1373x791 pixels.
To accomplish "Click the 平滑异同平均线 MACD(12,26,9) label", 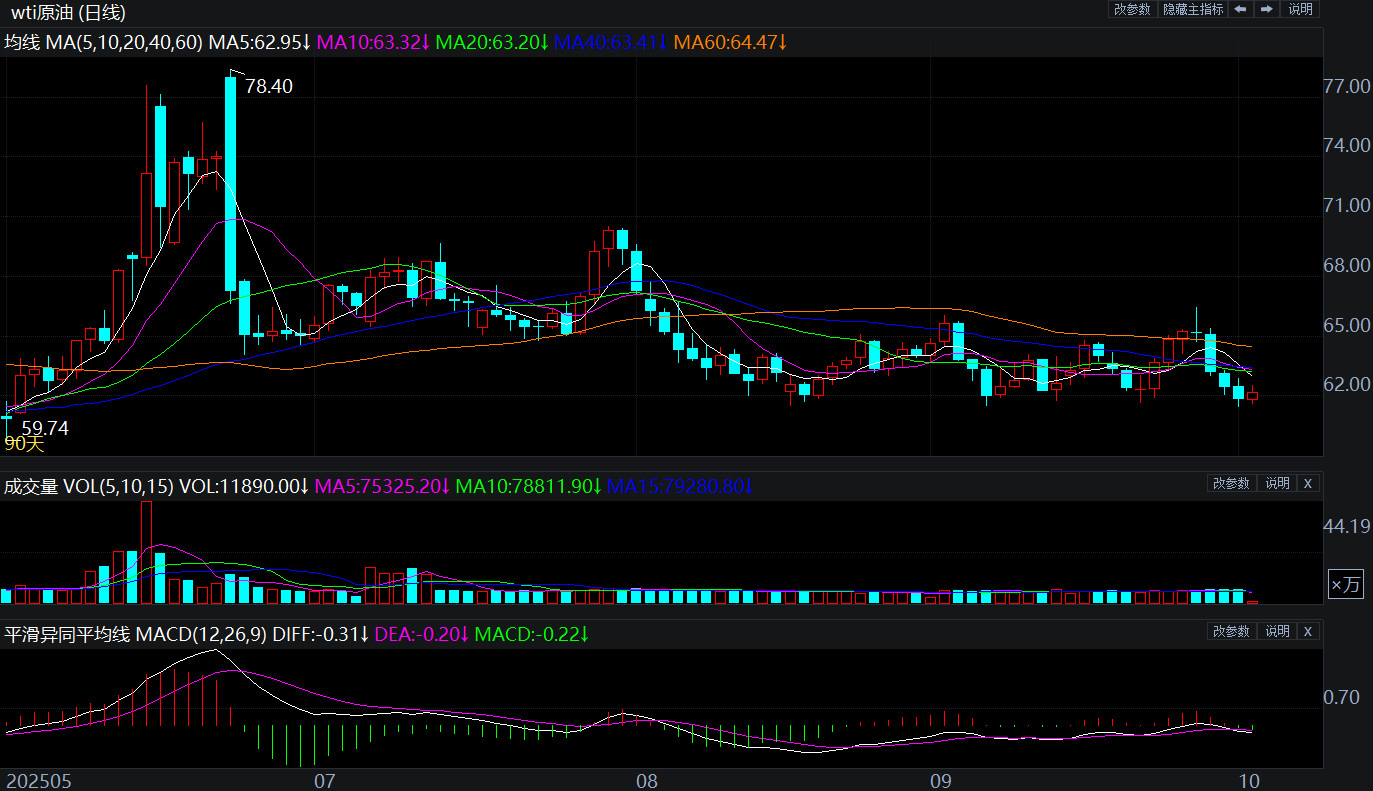I will pos(136,635).
